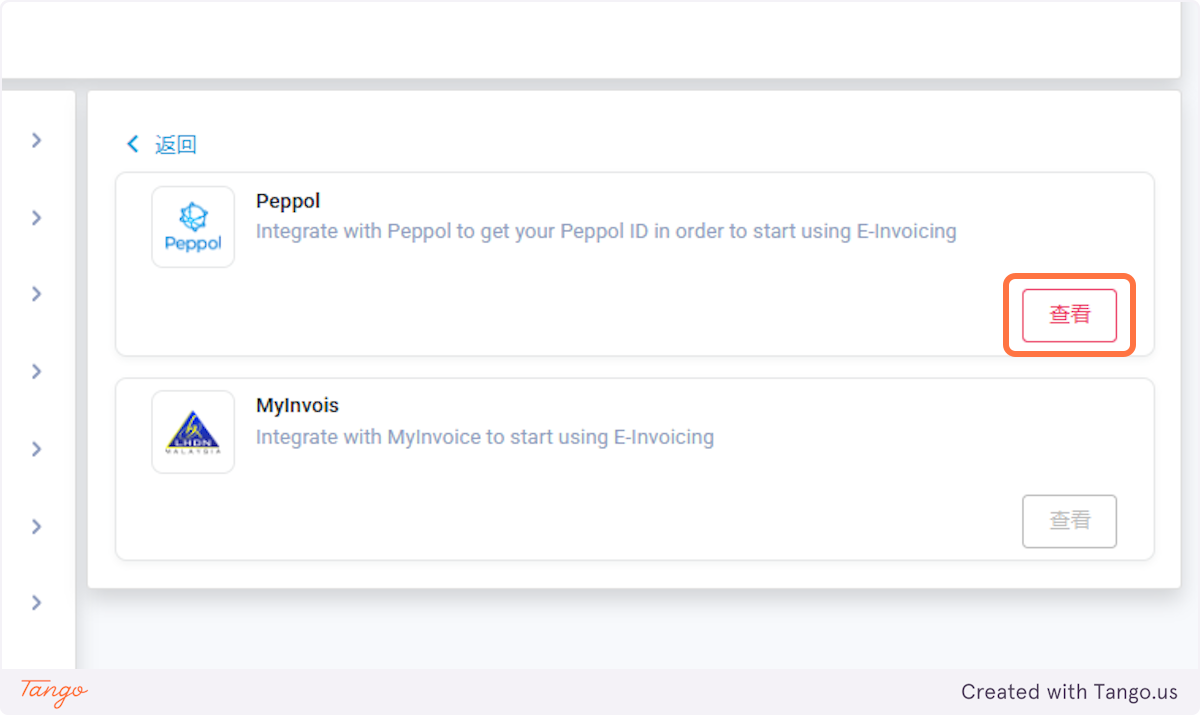Viewport: 1200px width, 715px height.
Task: Expand the fifth sidebar chevron
Action: coord(37,449)
